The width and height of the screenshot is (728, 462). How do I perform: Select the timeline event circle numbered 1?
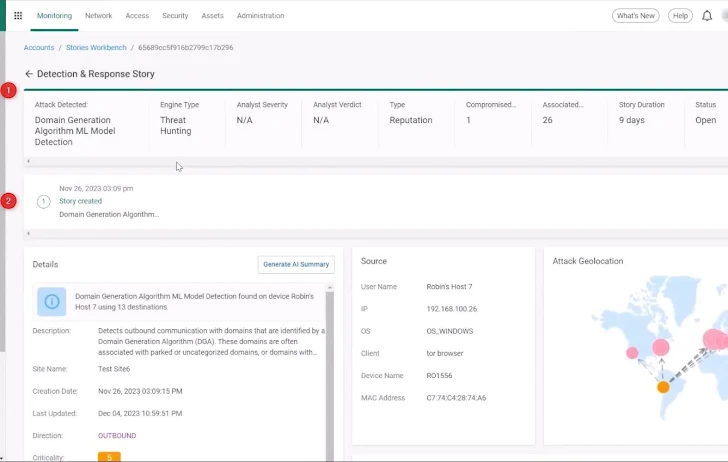pyautogui.click(x=43, y=201)
